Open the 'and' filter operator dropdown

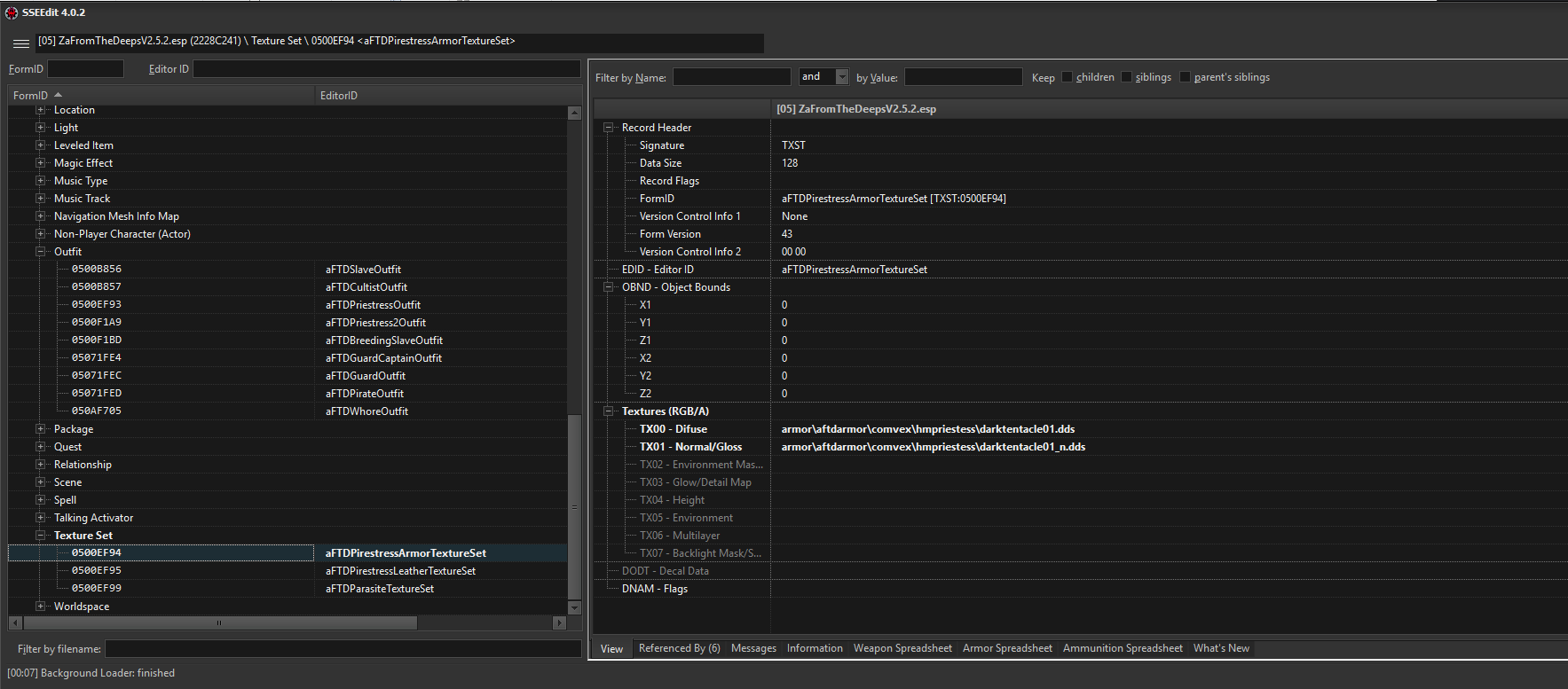pos(842,77)
